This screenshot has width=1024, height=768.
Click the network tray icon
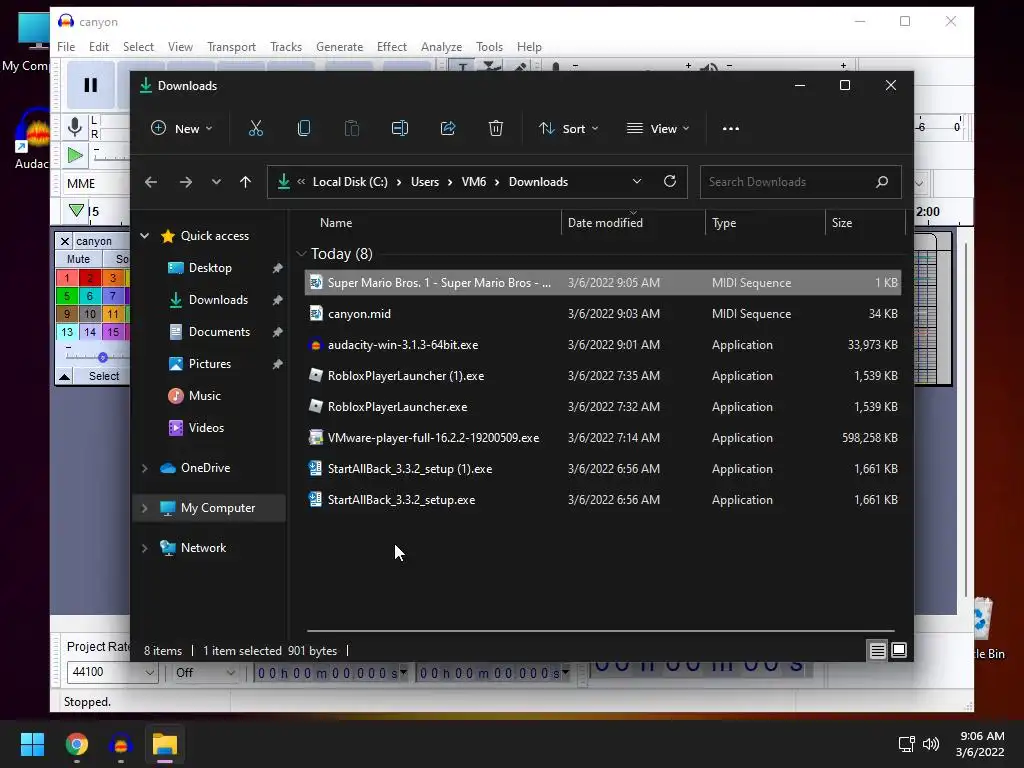coord(906,744)
